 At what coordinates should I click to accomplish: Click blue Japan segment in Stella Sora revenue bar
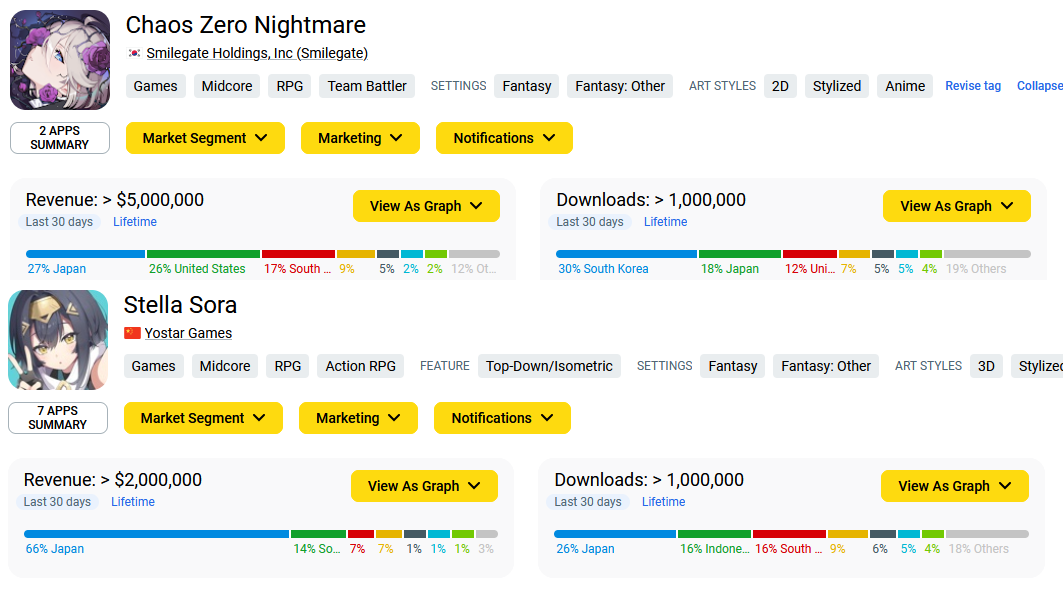click(157, 534)
